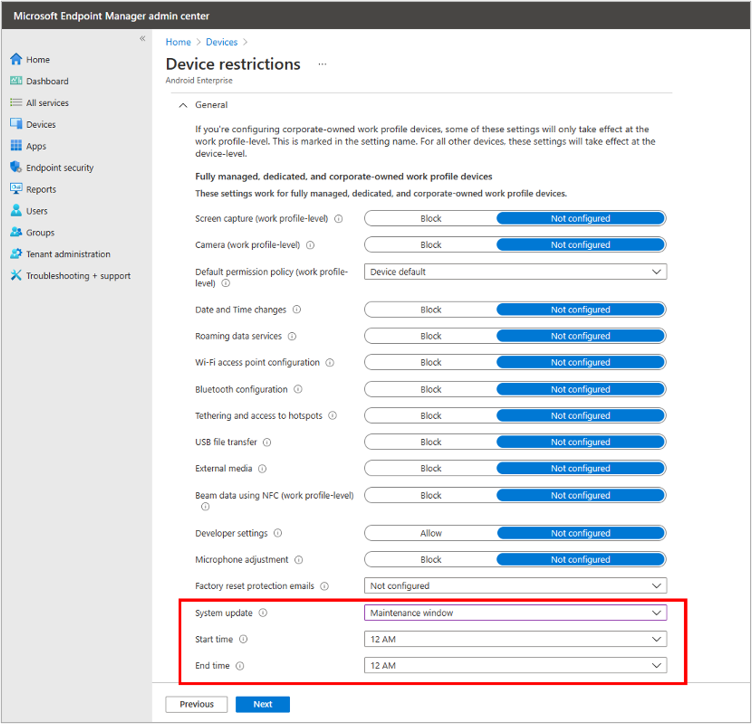Show info for External media

tap(262, 468)
